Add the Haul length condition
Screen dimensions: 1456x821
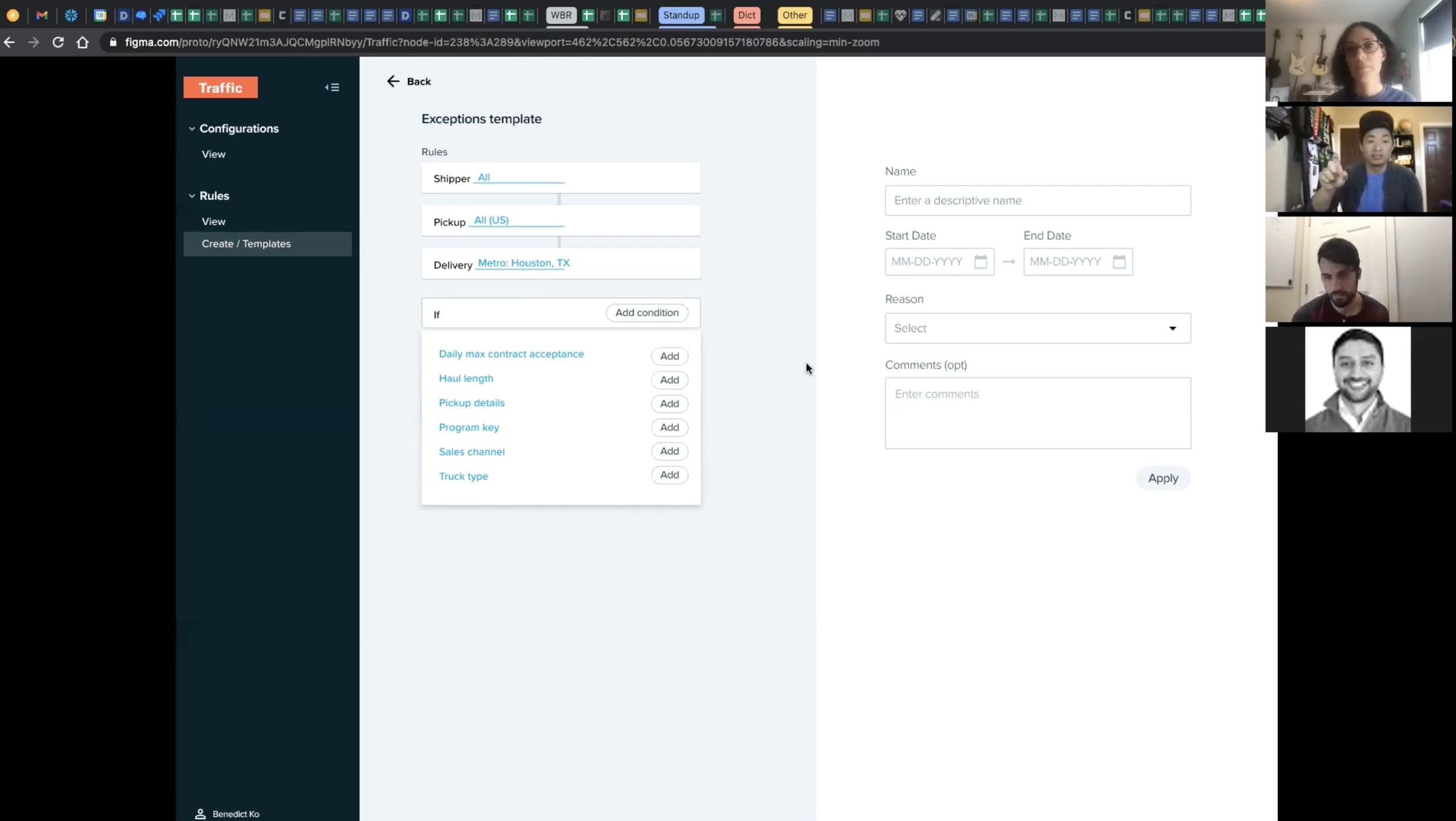pyautogui.click(x=669, y=380)
